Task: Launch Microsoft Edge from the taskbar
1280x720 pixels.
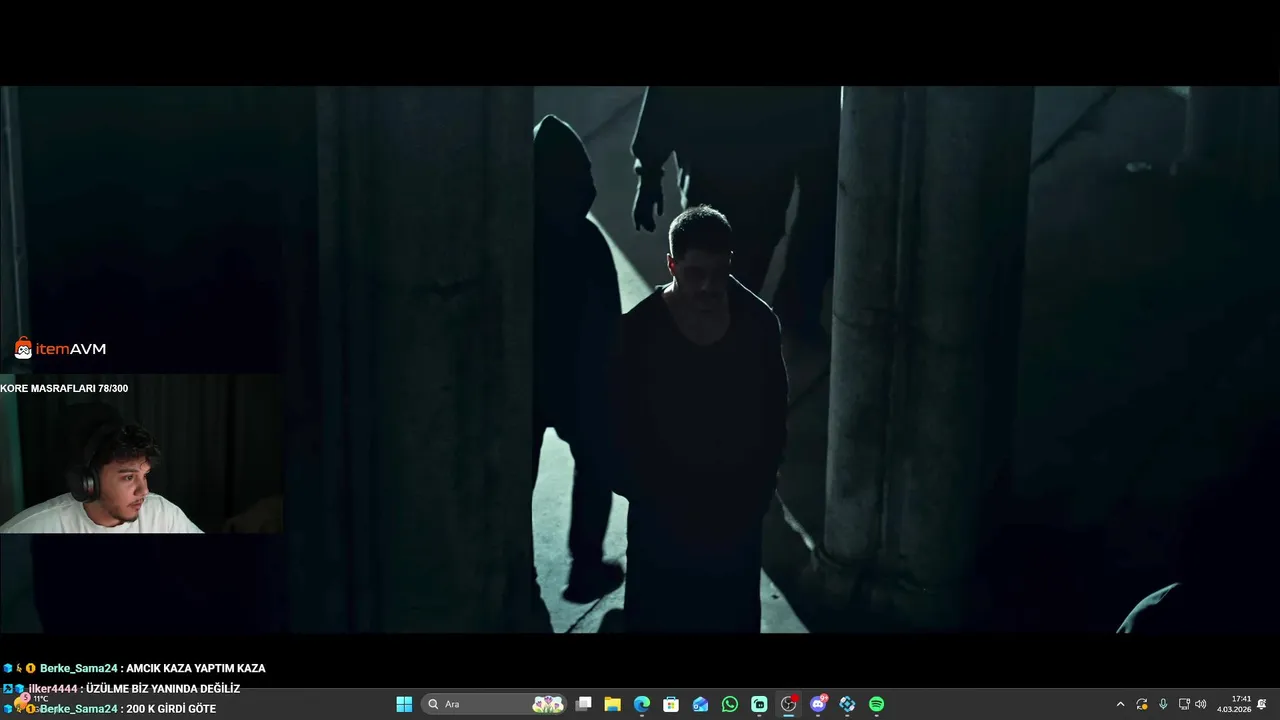Action: 642,704
